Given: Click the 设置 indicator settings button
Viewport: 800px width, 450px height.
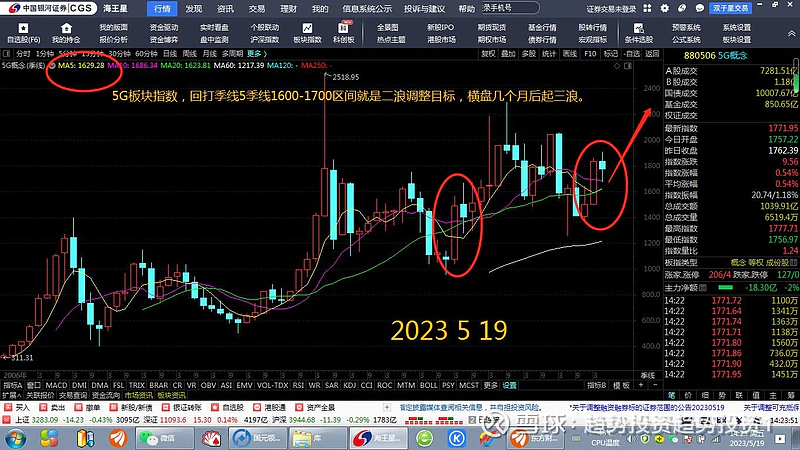Looking at the screenshot, I should (509, 385).
